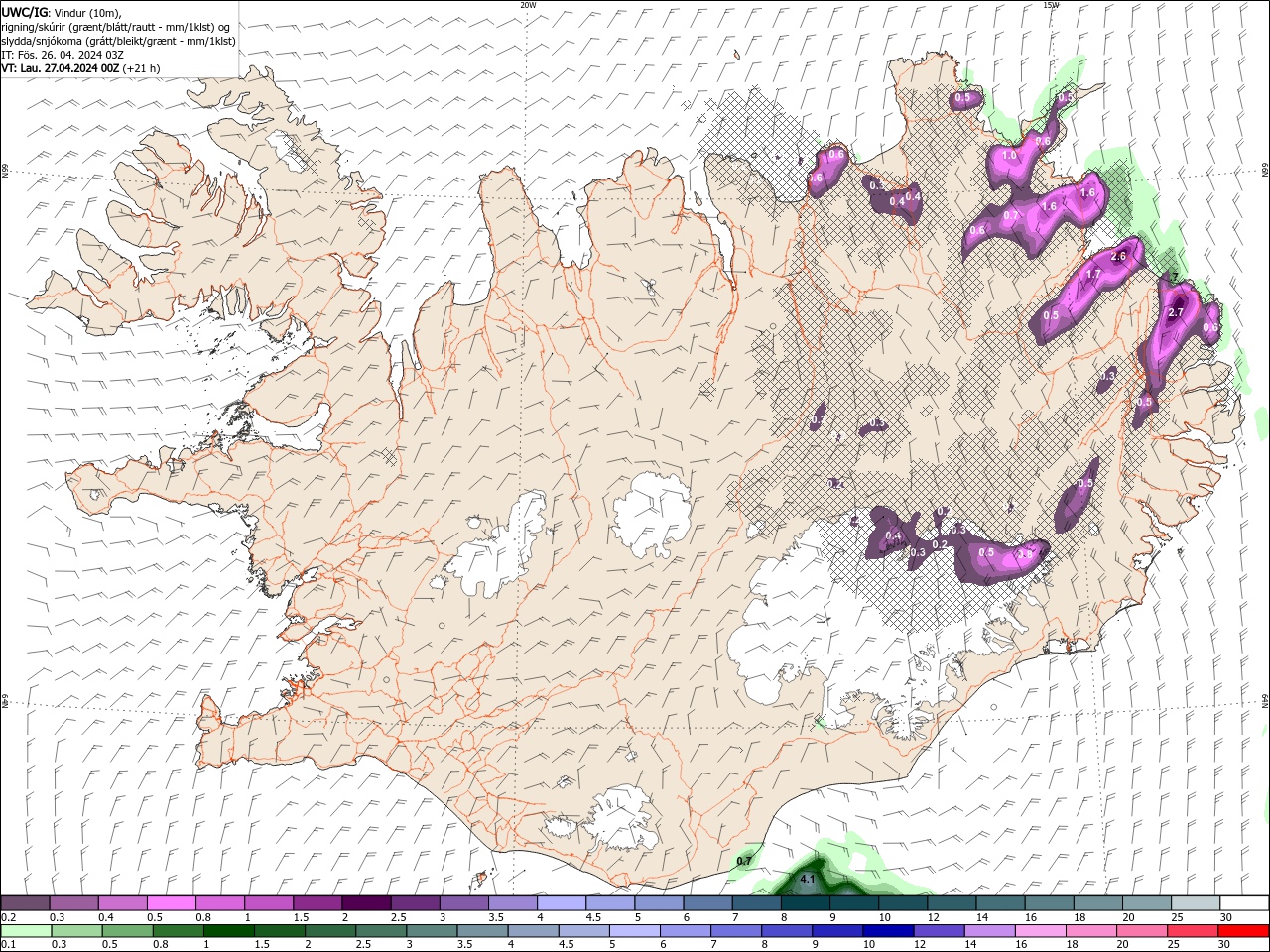
Task: Click the snow legend swatch between 0.2 and 0.3
Action: coord(25,903)
